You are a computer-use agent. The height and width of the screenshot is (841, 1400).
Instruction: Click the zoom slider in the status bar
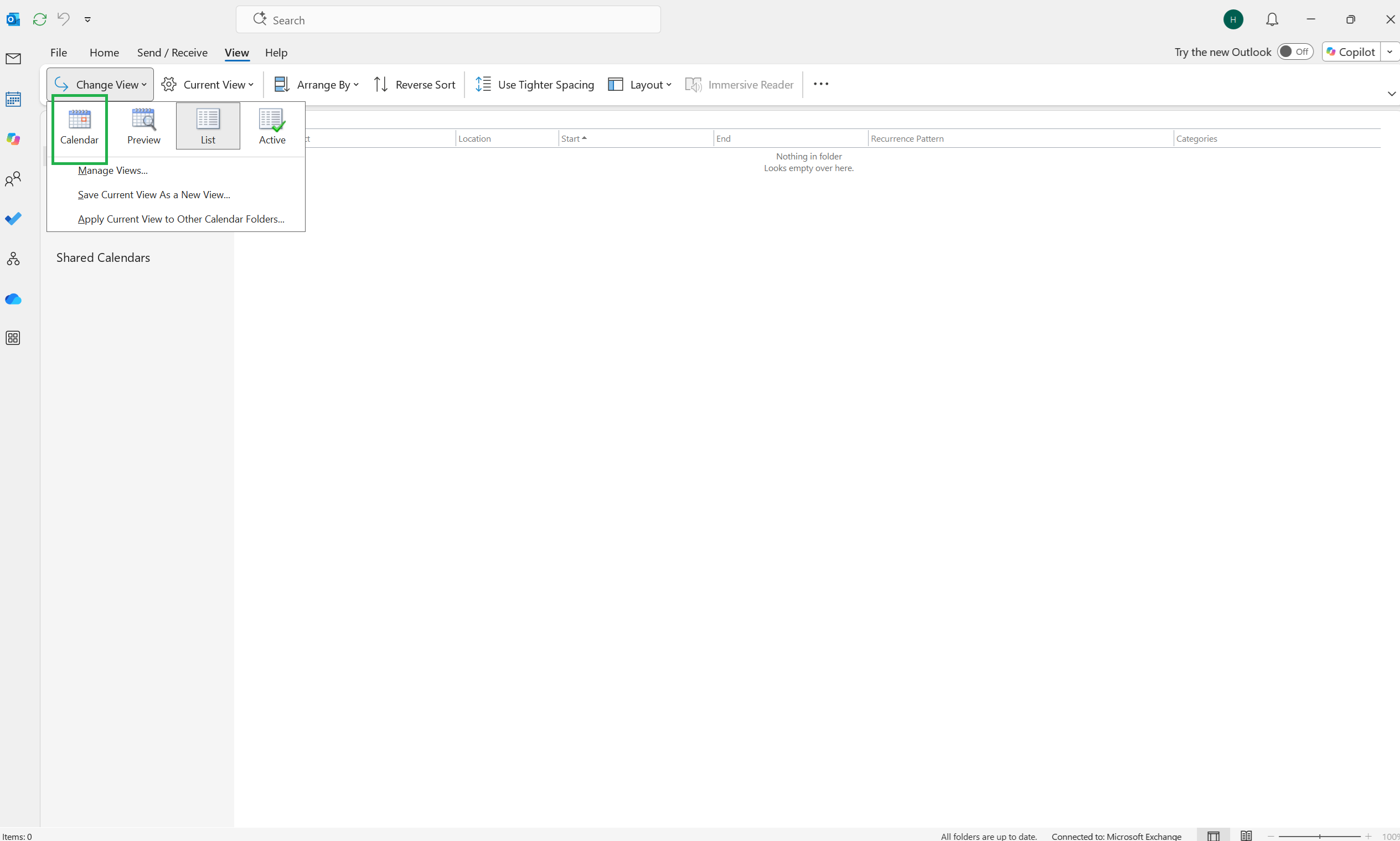pyautogui.click(x=1319, y=836)
